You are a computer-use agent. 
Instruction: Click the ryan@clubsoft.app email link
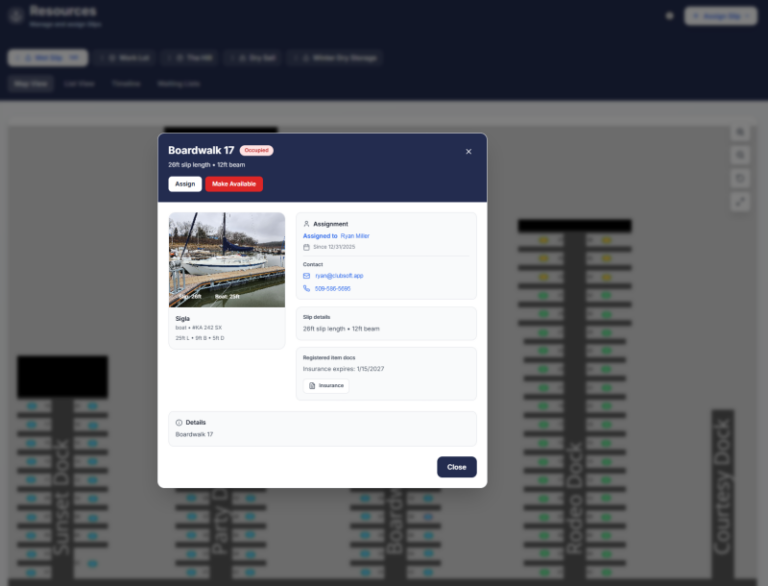click(339, 275)
